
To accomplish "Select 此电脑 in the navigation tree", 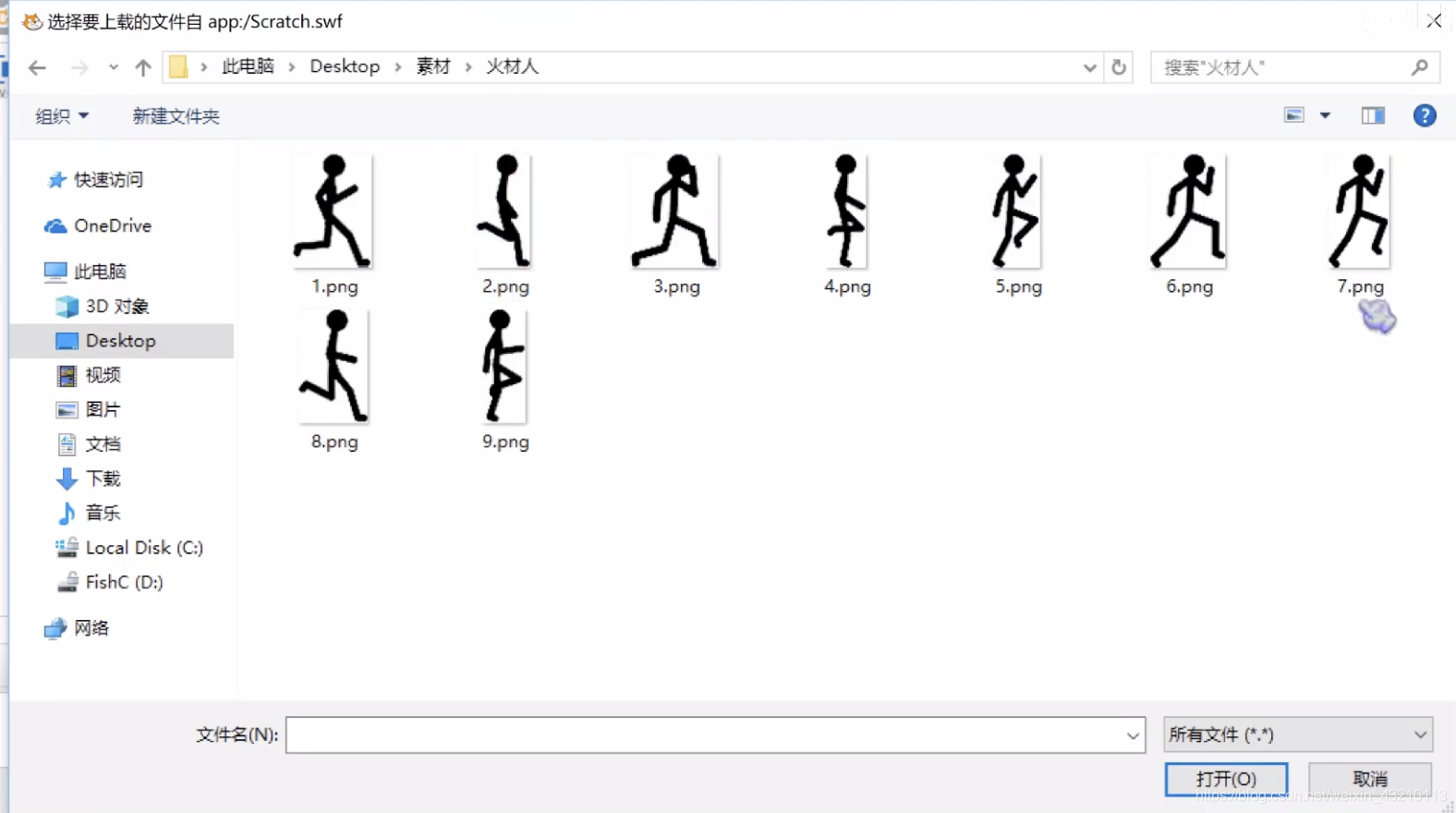I will pyautogui.click(x=86, y=272).
